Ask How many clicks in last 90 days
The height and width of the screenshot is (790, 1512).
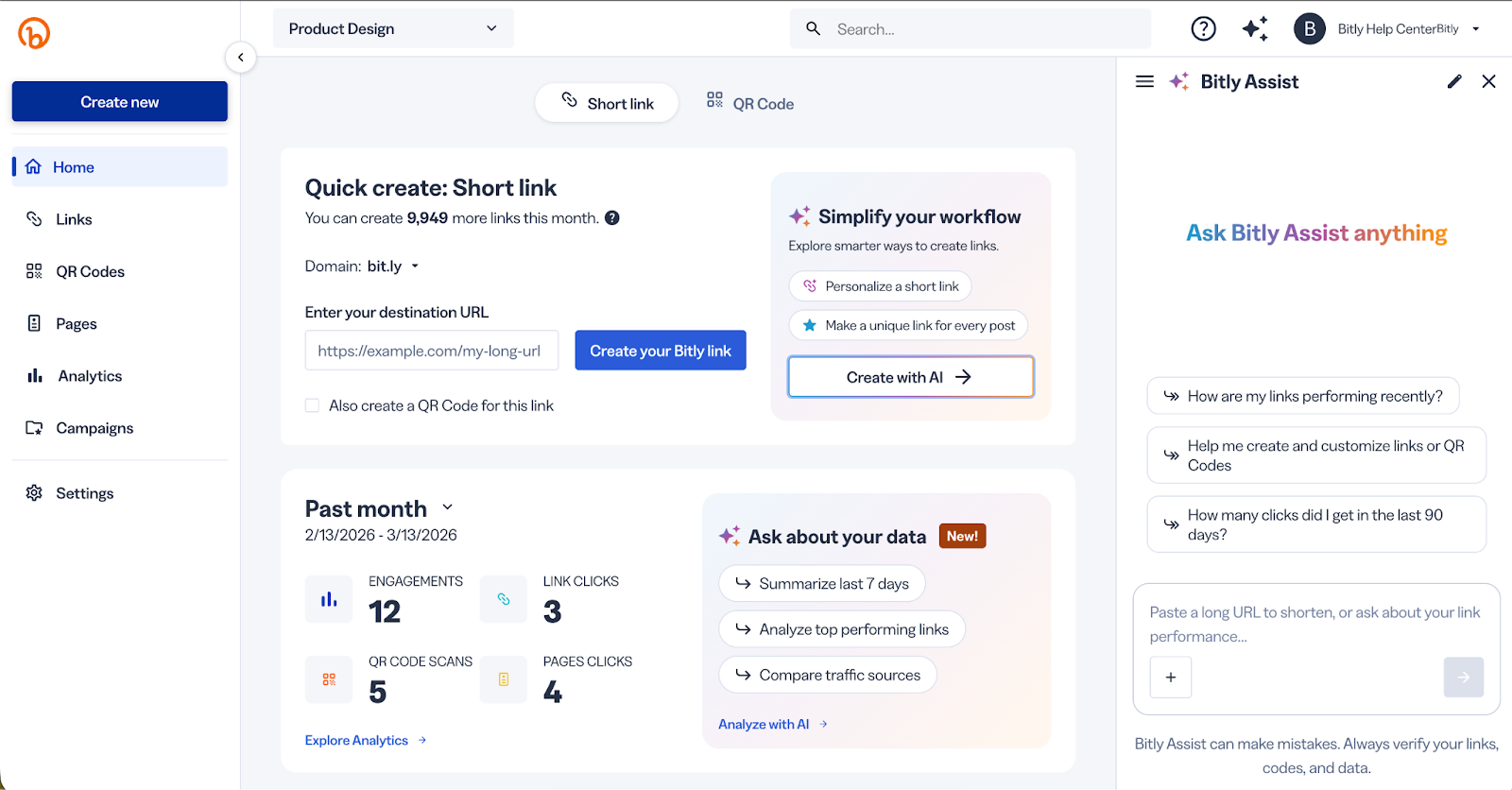(1316, 524)
